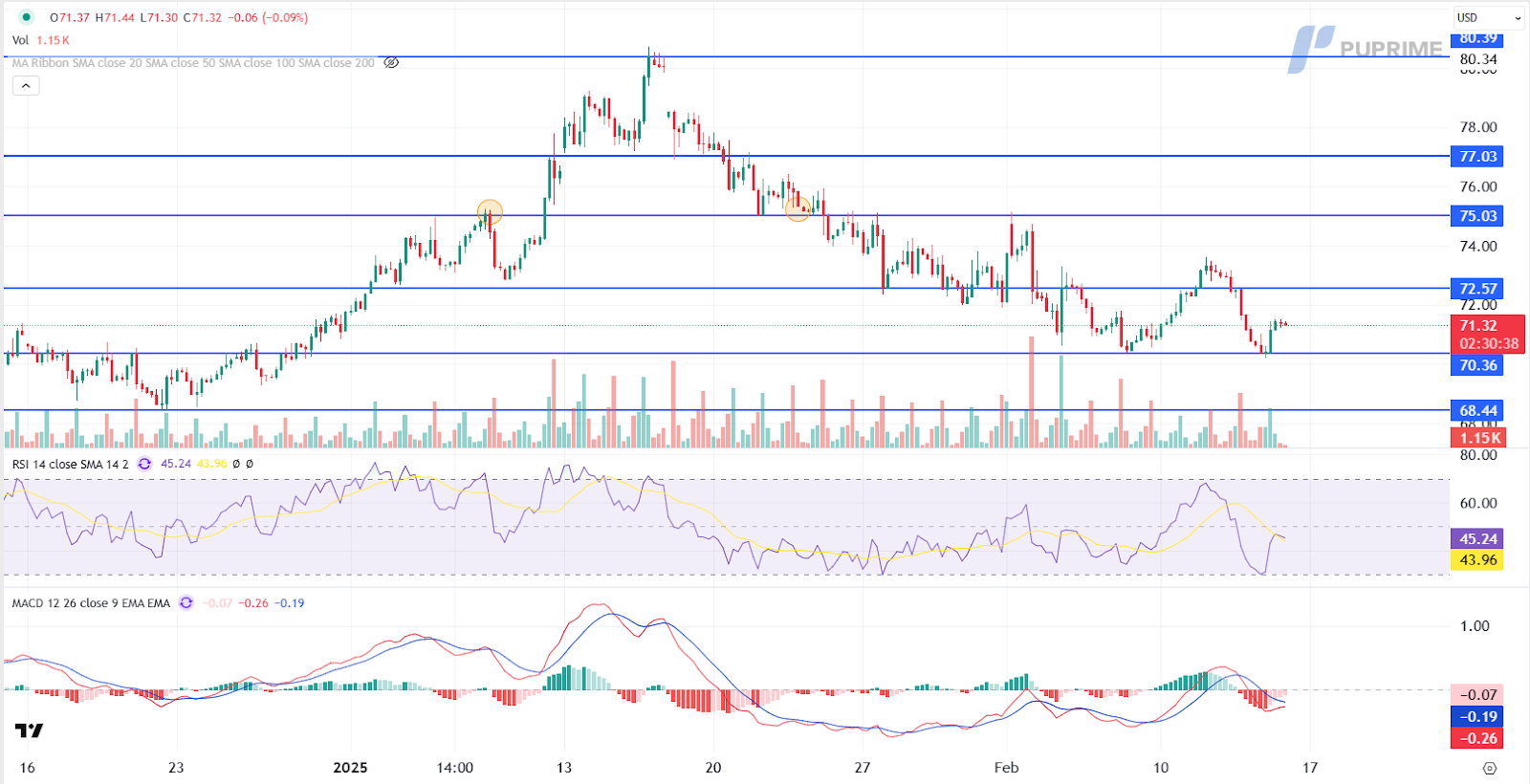Select the 80.39 price label at top

1477,38
